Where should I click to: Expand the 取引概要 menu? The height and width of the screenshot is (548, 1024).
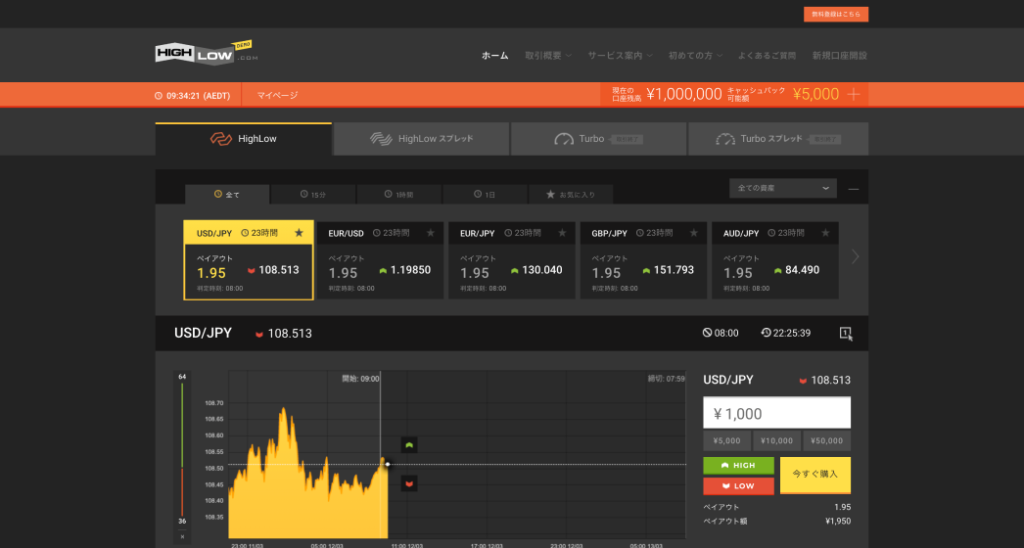click(x=548, y=56)
